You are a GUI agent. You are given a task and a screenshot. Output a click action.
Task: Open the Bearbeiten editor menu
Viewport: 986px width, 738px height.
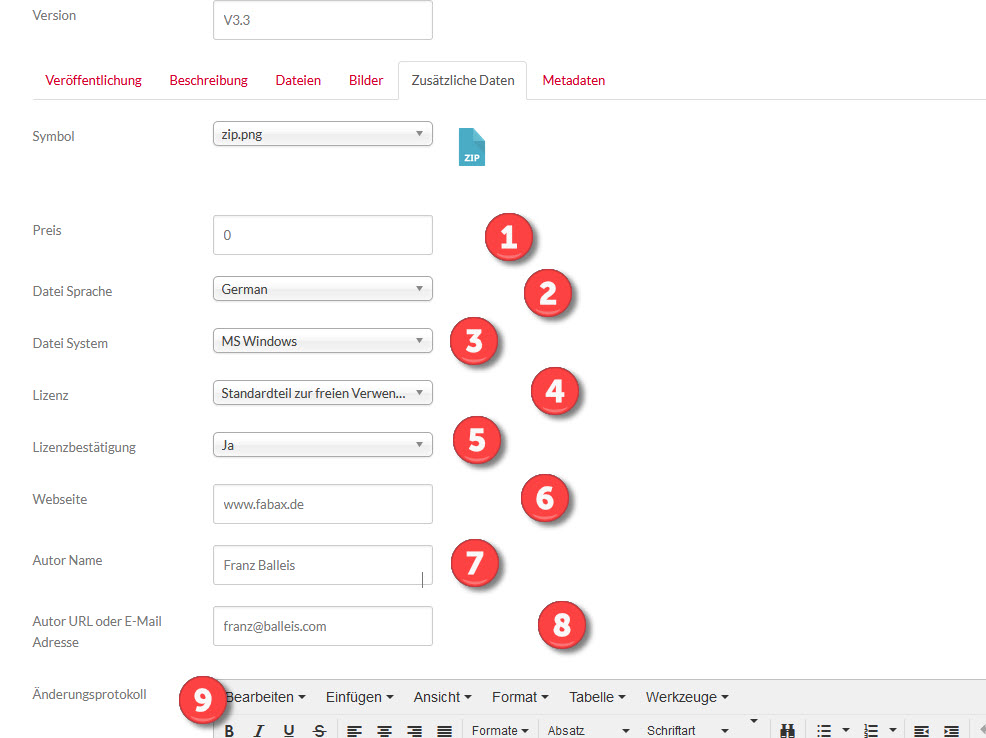[265, 697]
